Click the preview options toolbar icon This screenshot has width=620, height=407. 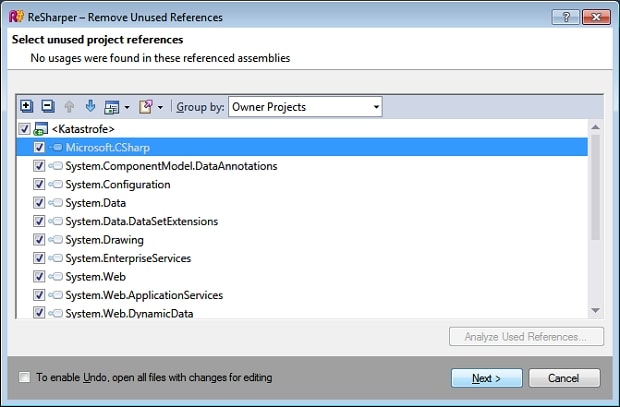tap(112, 107)
